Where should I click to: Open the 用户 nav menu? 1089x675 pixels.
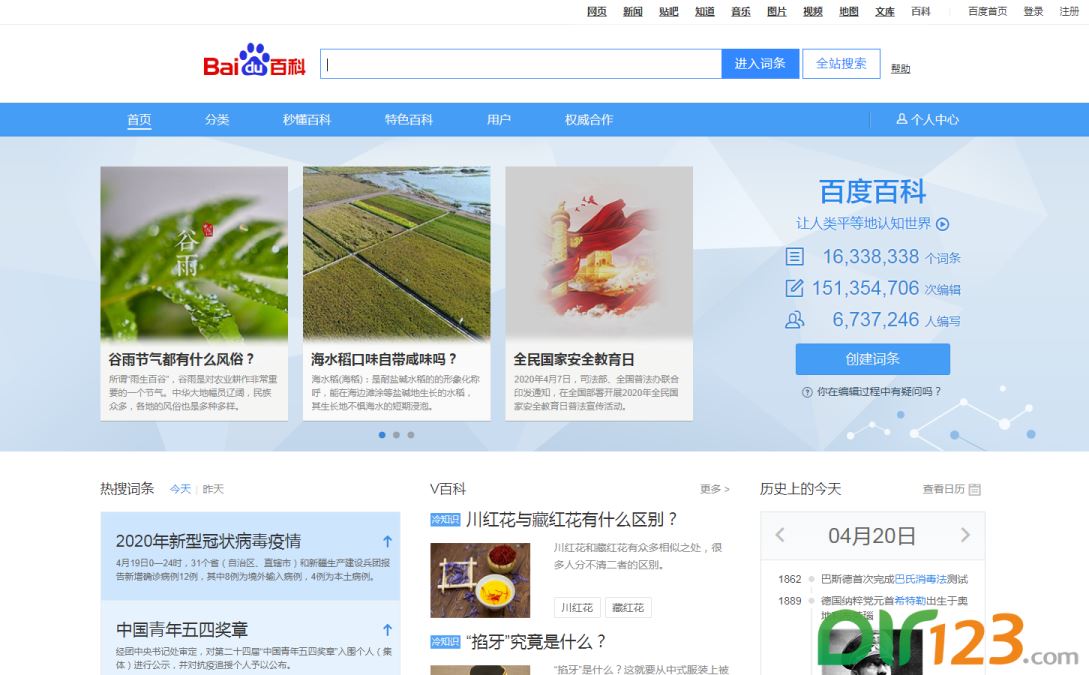(x=499, y=119)
